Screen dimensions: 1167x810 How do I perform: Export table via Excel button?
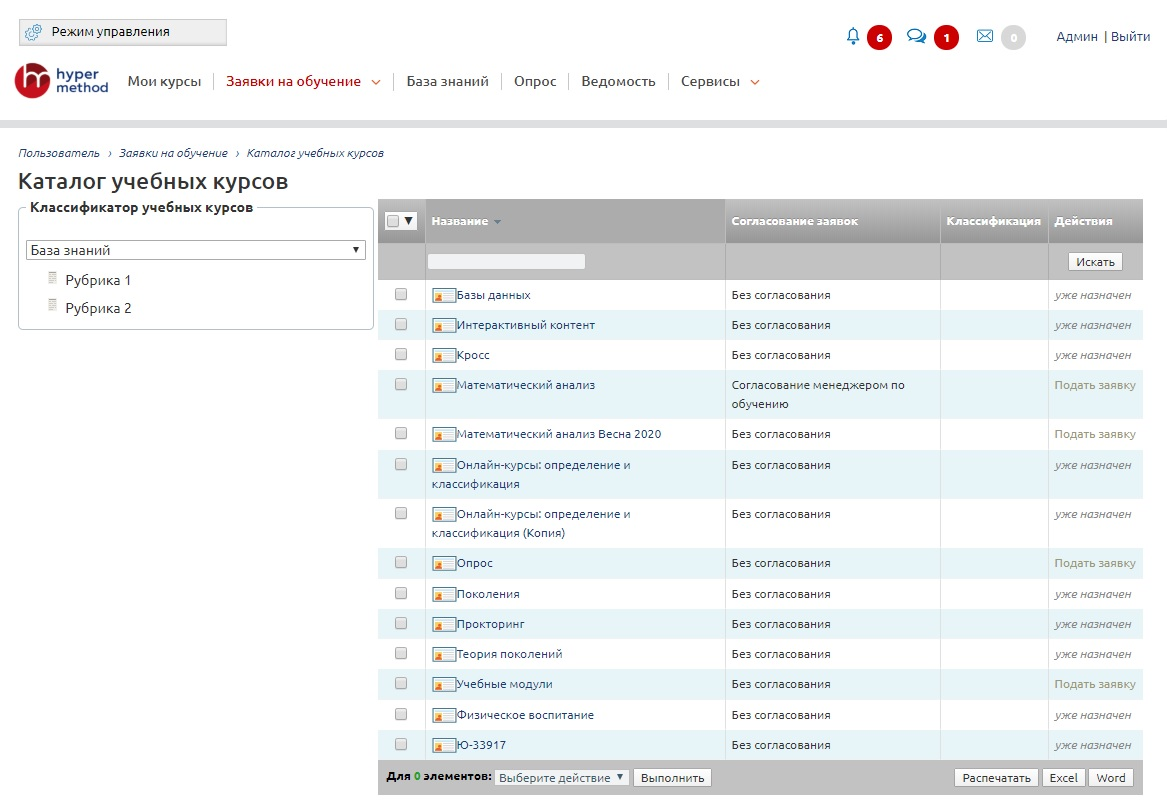(1063, 777)
